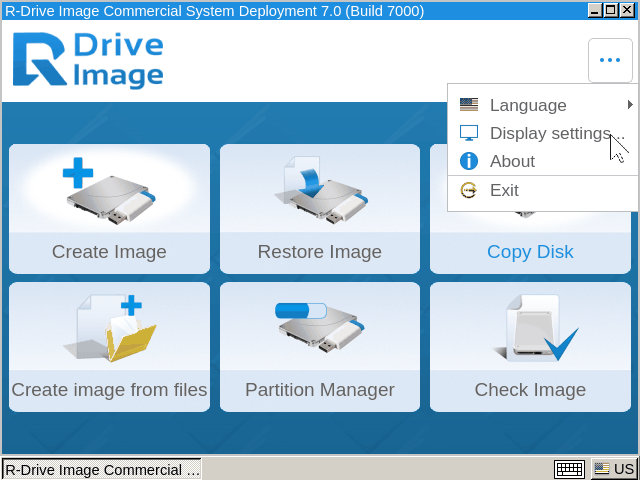Select the Create image from files folder icon
640x480 pixels.
click(109, 329)
